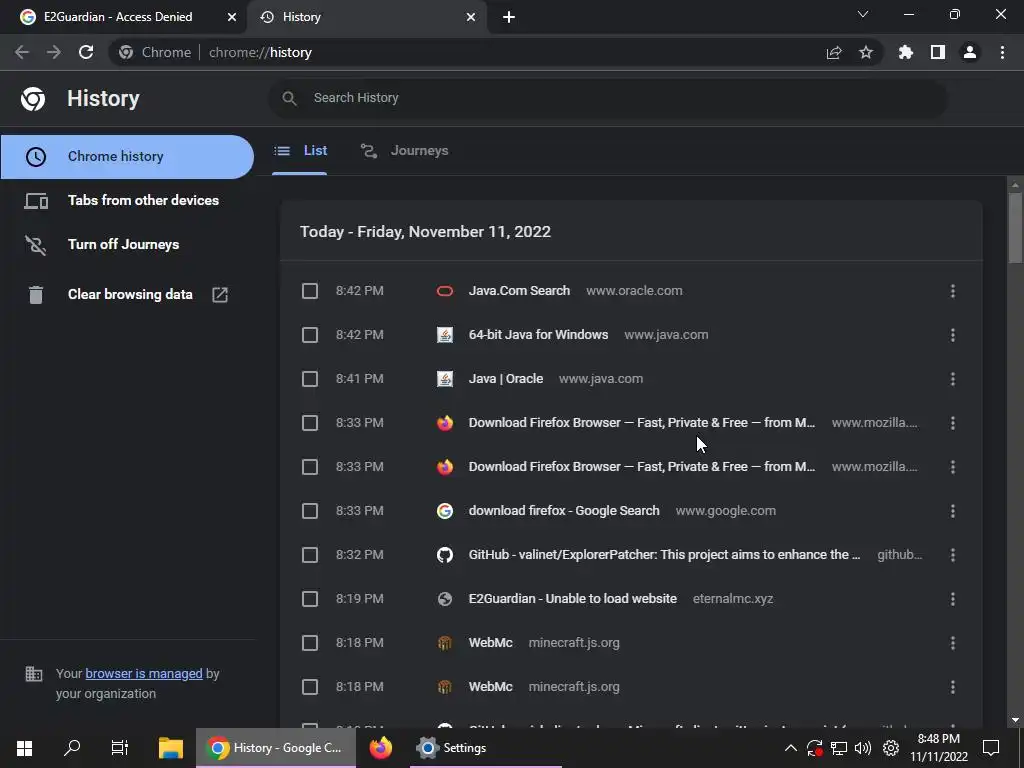This screenshot has height=768, width=1024.
Task: Open actions menu for 64-bit Java entry
Action: (953, 335)
